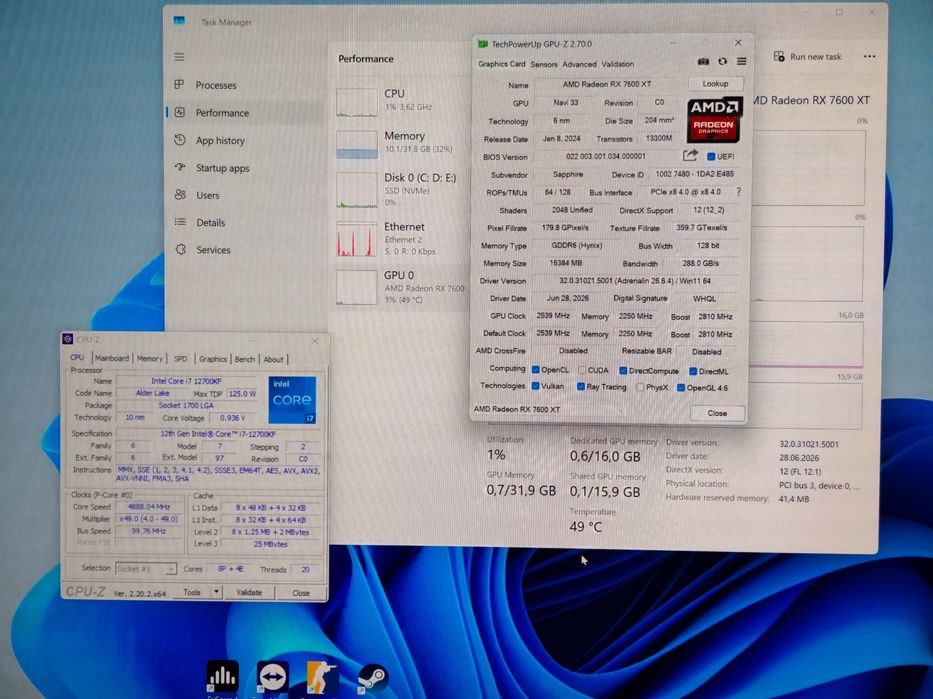Toggle the Ray Tracing checkbox
The height and width of the screenshot is (699, 933).
coord(581,387)
